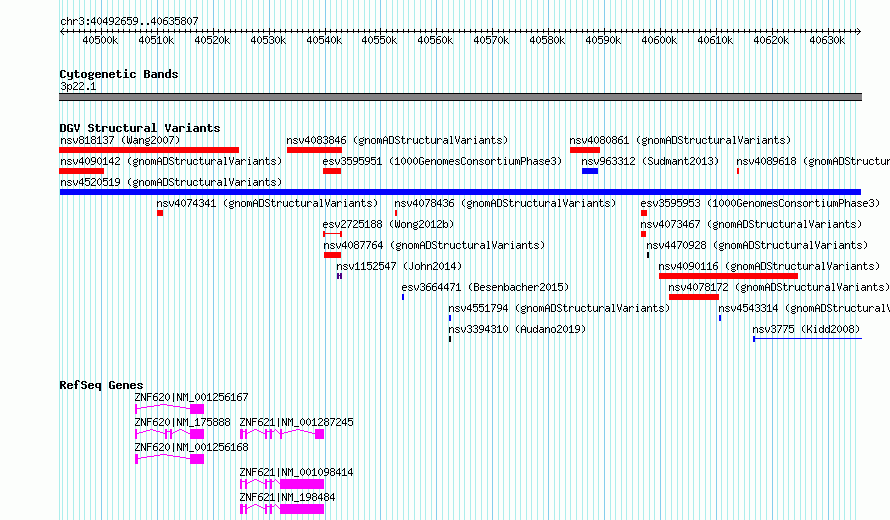Open nsv963312 (Sudmant2013) label
The height and width of the screenshot is (520, 890).
650,161
